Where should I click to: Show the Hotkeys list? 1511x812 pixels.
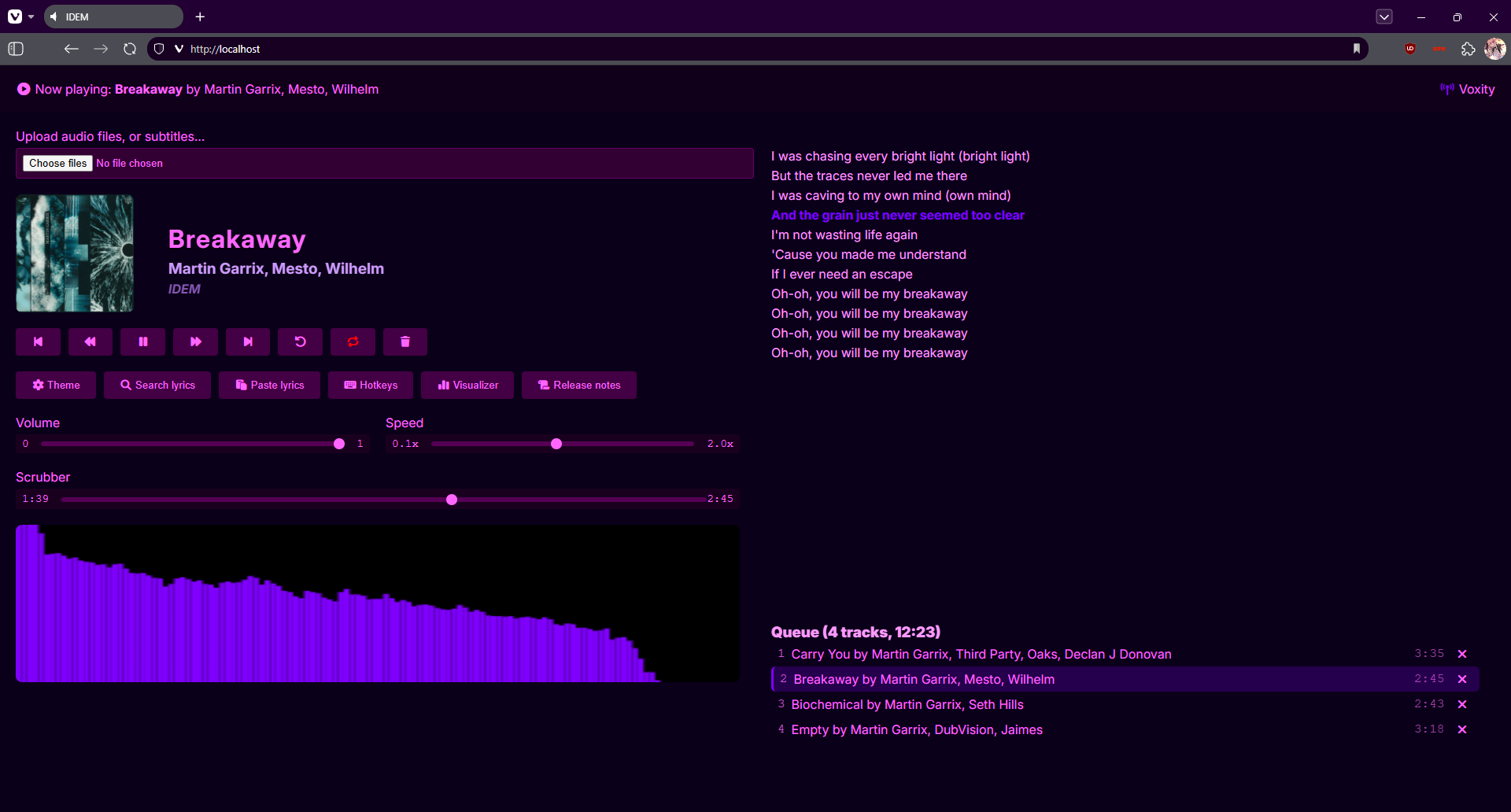pos(371,385)
